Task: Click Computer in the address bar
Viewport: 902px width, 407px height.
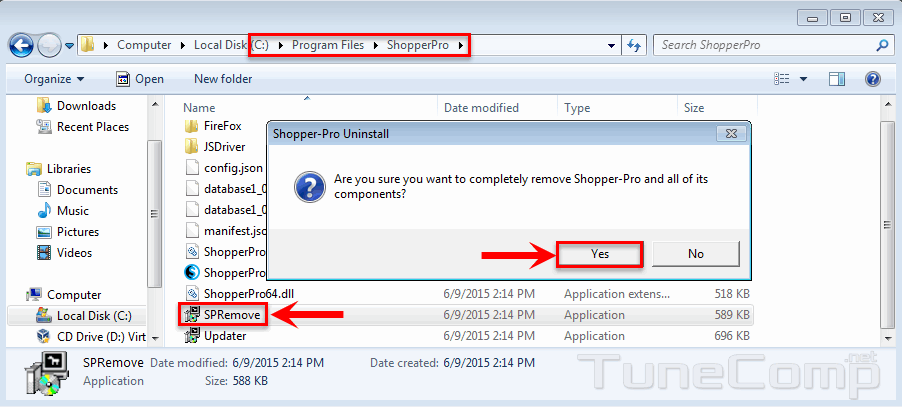Action: point(144,45)
